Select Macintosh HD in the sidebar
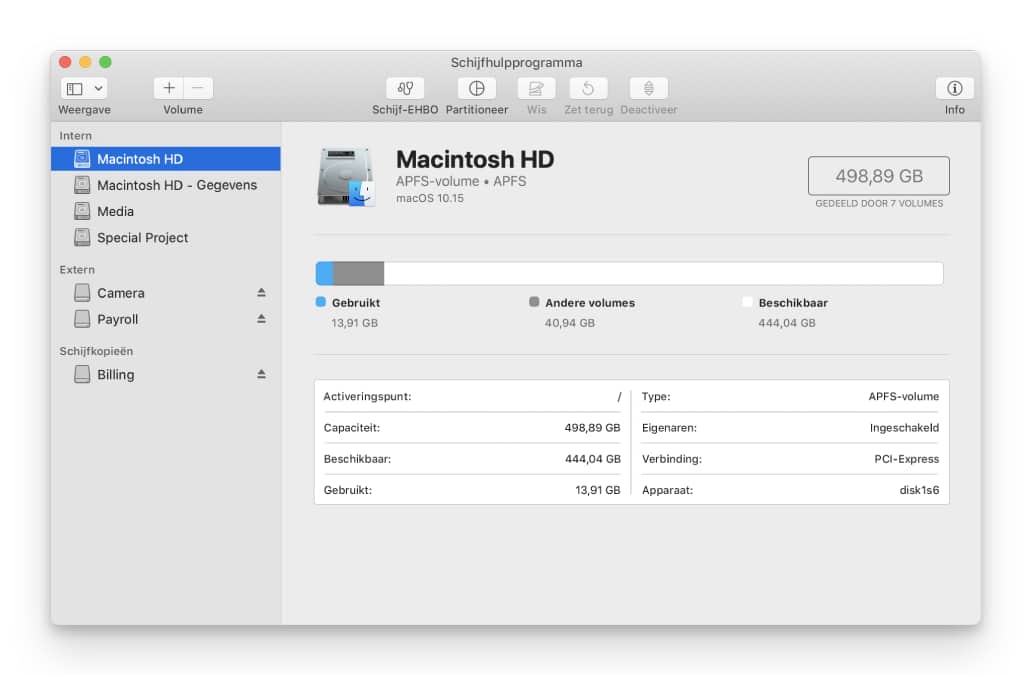The height and width of the screenshot is (675, 1031). [x=166, y=159]
